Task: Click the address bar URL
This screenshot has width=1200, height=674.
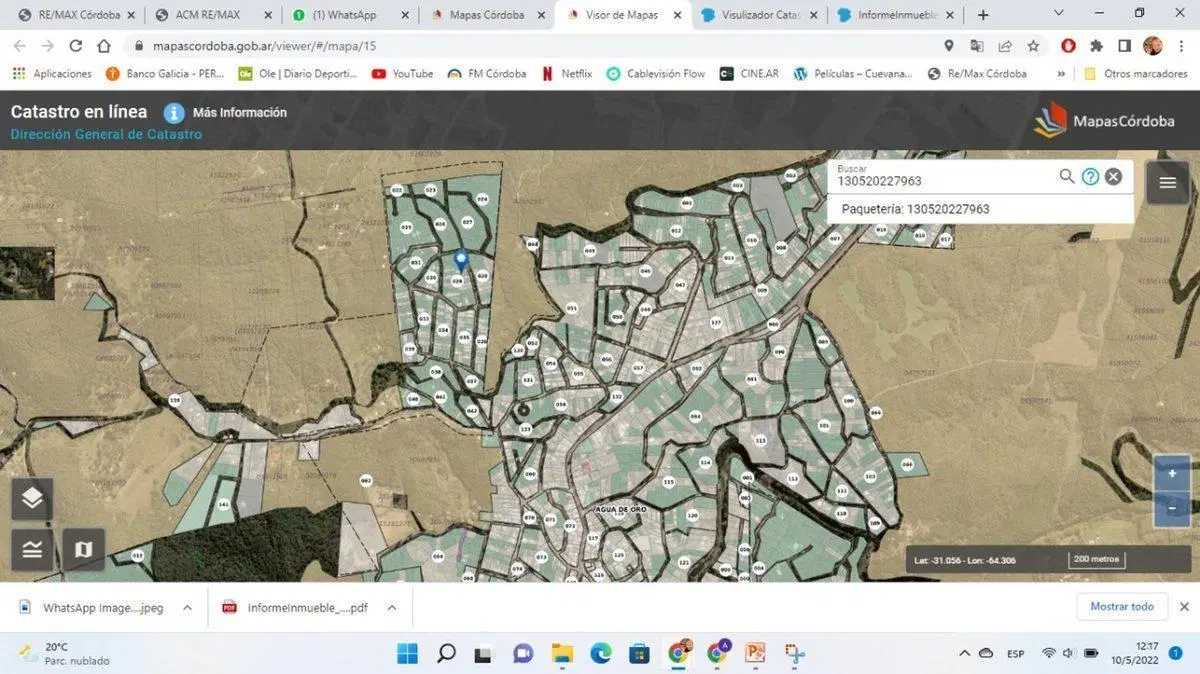Action: [x=264, y=46]
